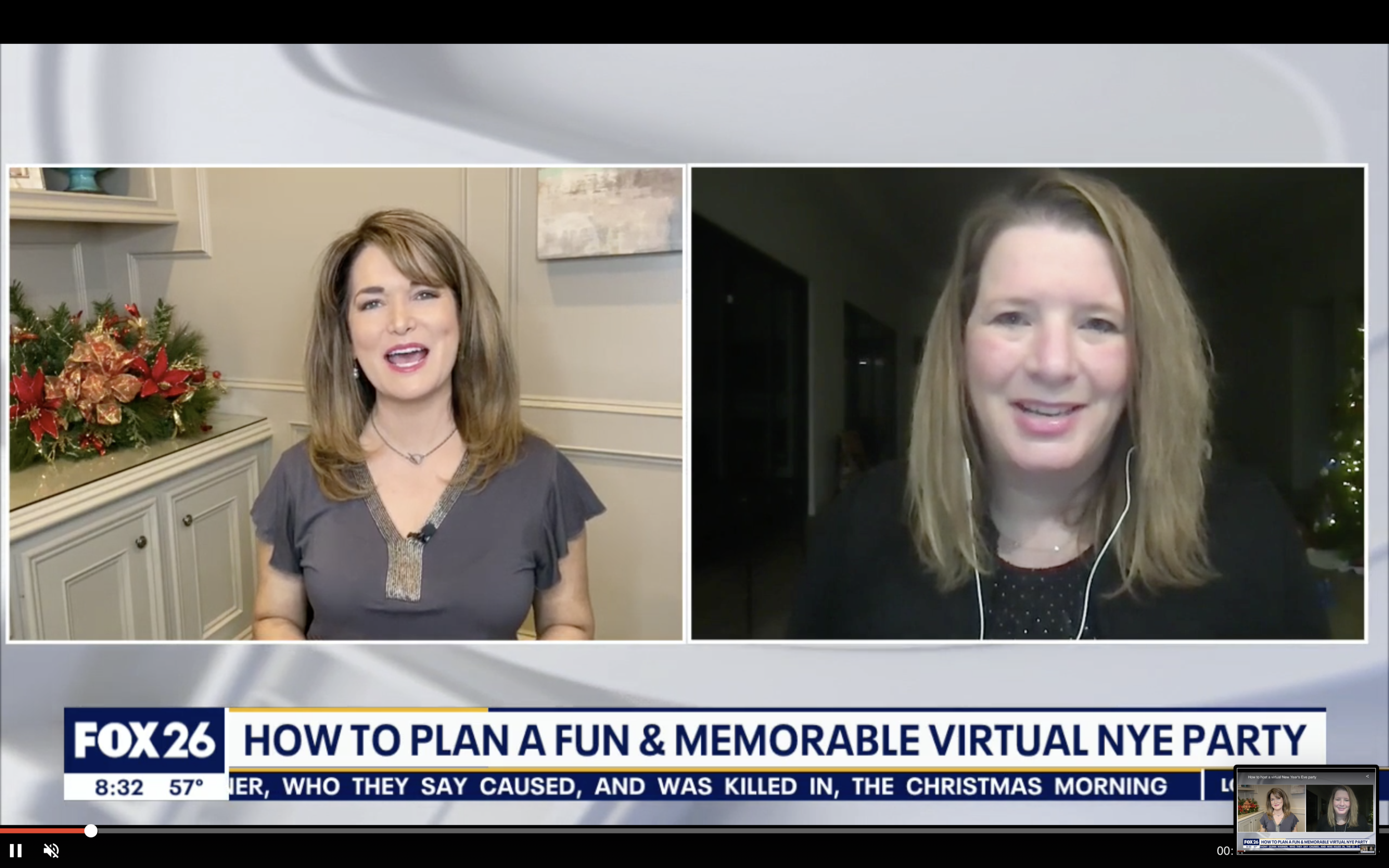Pause the playing video
Viewport: 1389px width, 868px height.
[x=16, y=850]
